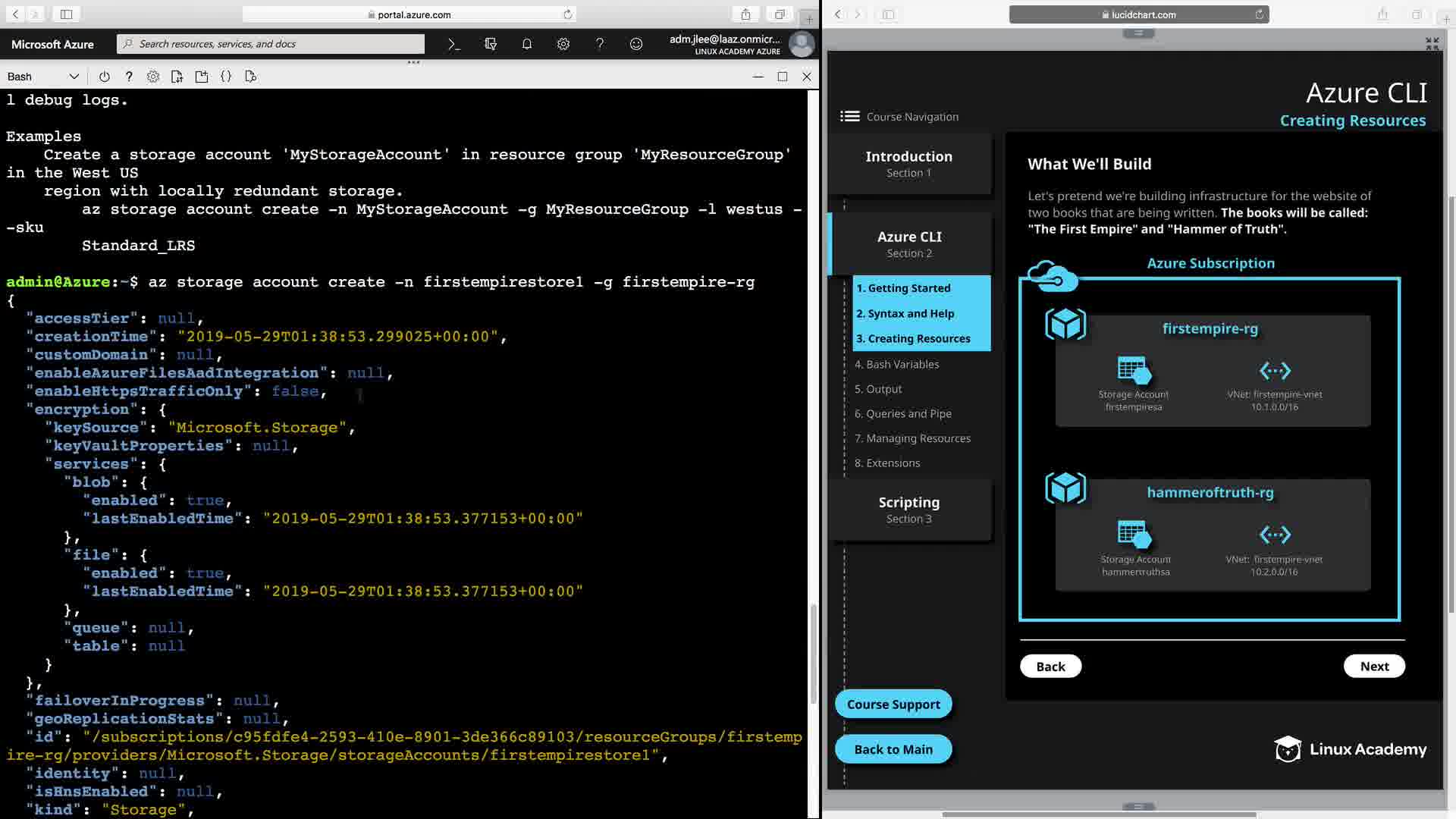The height and width of the screenshot is (819, 1456).
Task: Click the Next button
Action: point(1373,666)
